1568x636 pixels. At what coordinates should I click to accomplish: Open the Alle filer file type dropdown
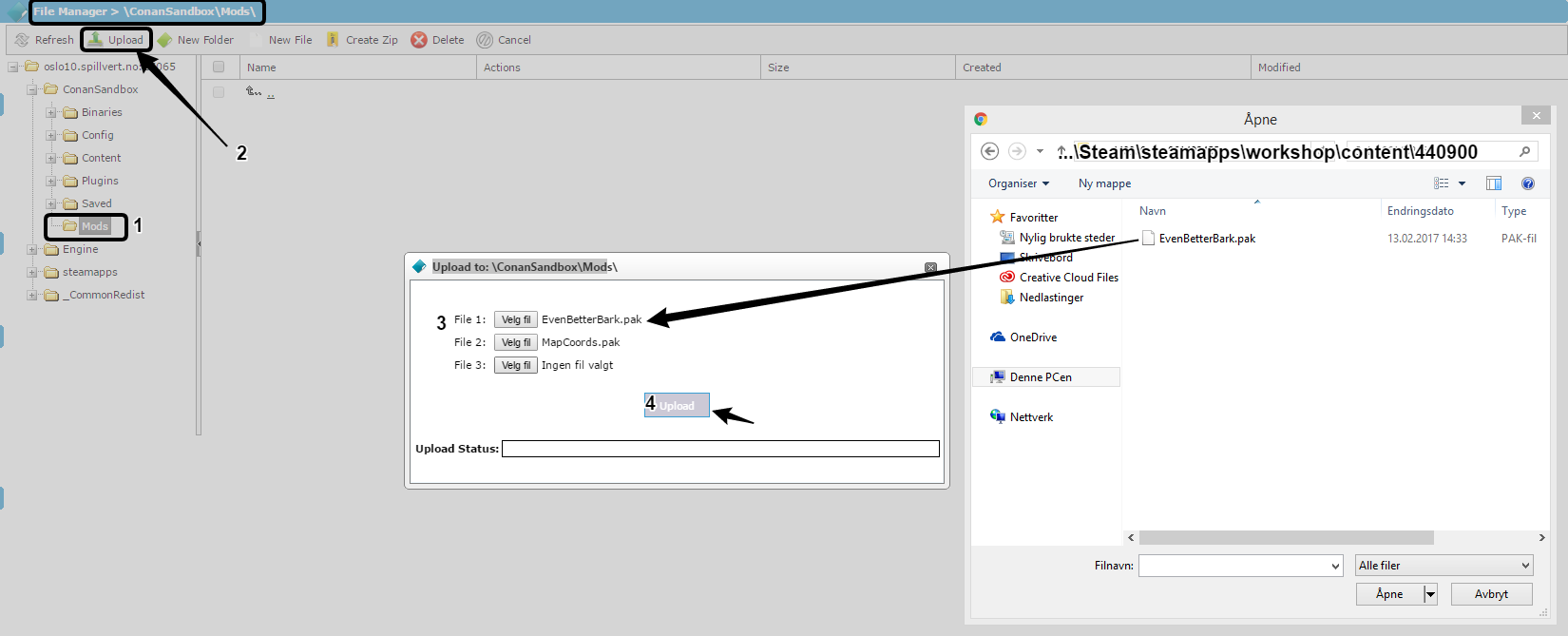1444,566
